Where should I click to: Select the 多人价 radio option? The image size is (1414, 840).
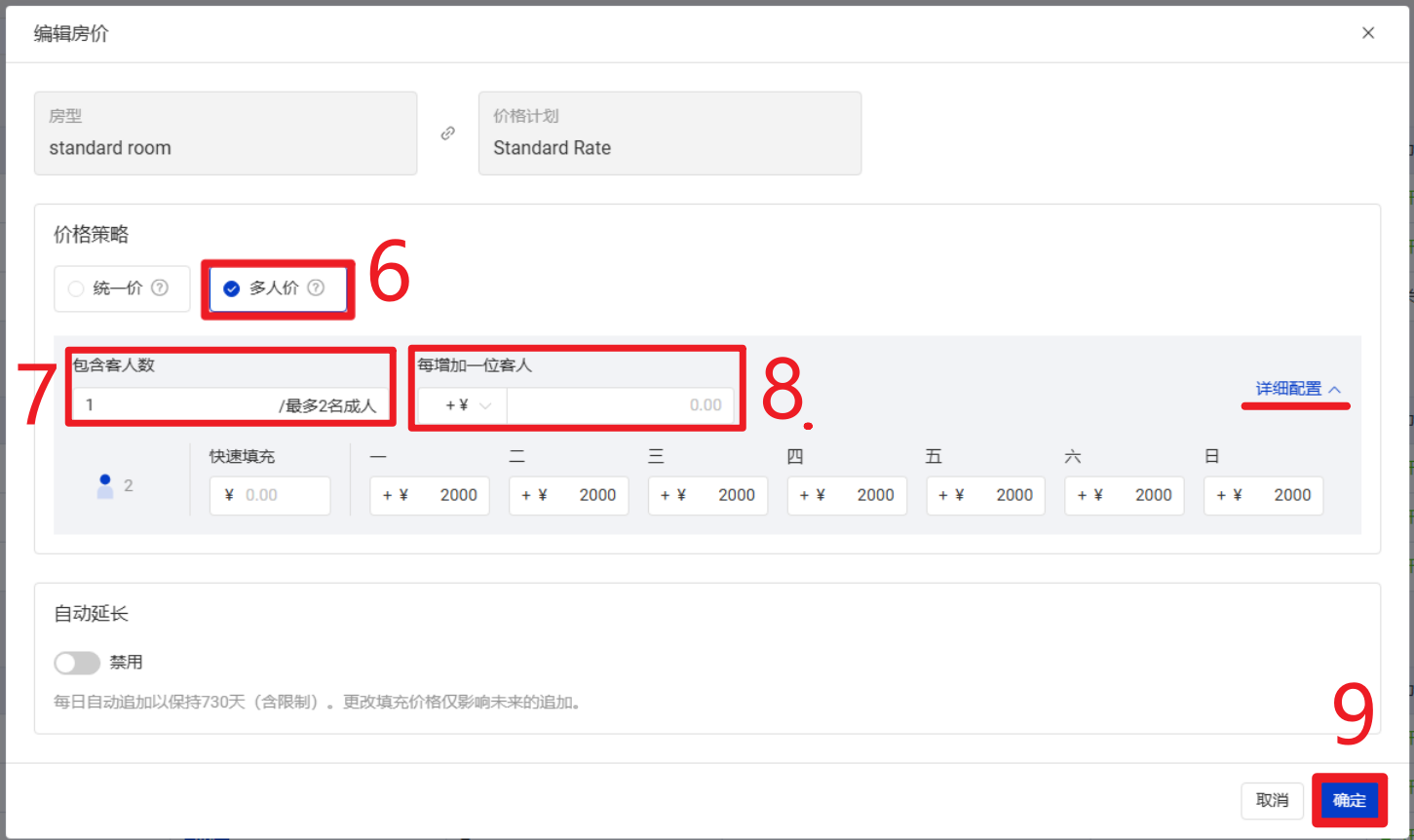click(278, 288)
